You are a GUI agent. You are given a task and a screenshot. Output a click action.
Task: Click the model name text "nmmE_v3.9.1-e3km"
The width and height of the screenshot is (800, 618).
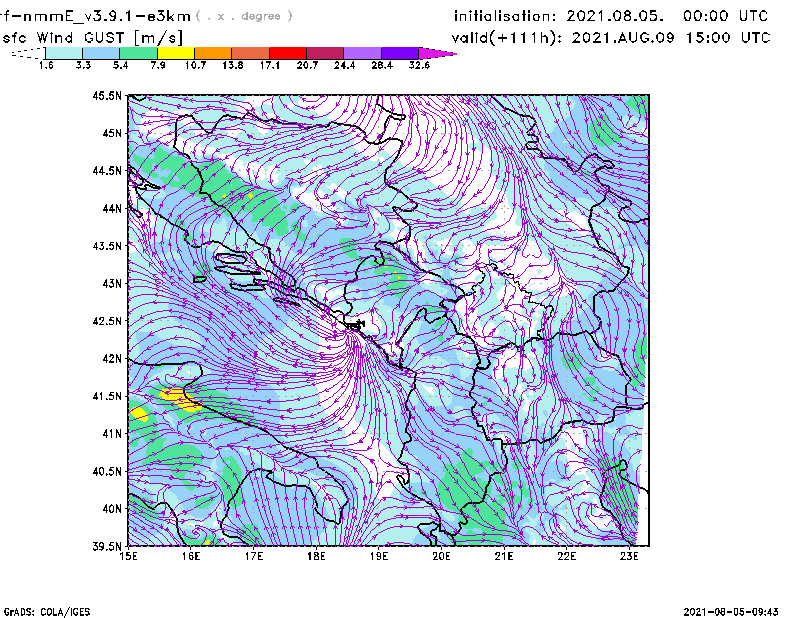click(x=107, y=16)
